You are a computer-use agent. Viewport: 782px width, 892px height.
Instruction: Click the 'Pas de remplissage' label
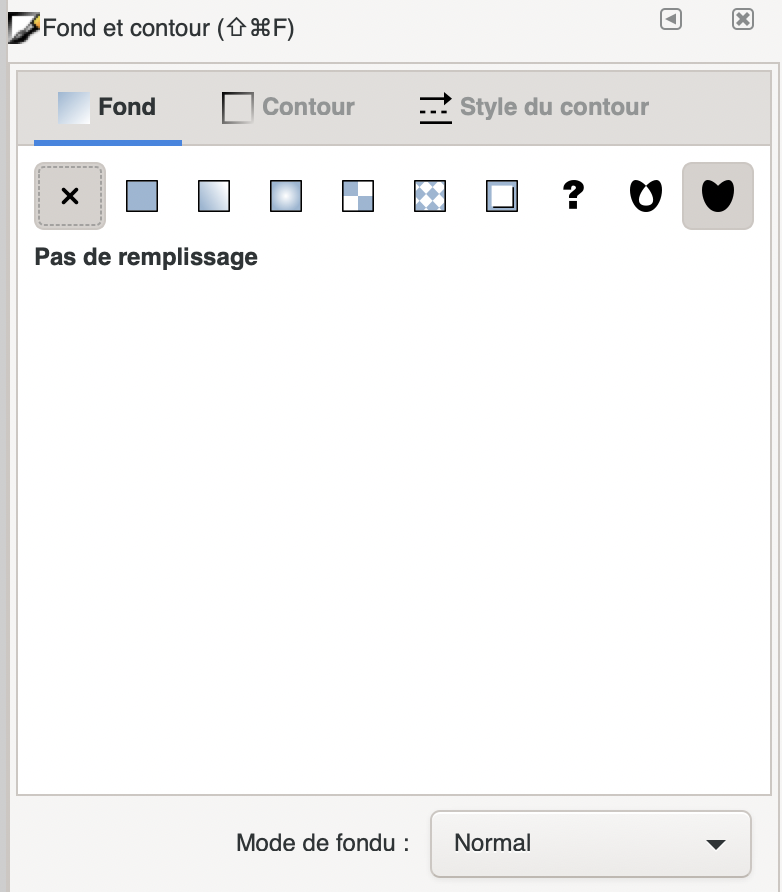pos(146,257)
